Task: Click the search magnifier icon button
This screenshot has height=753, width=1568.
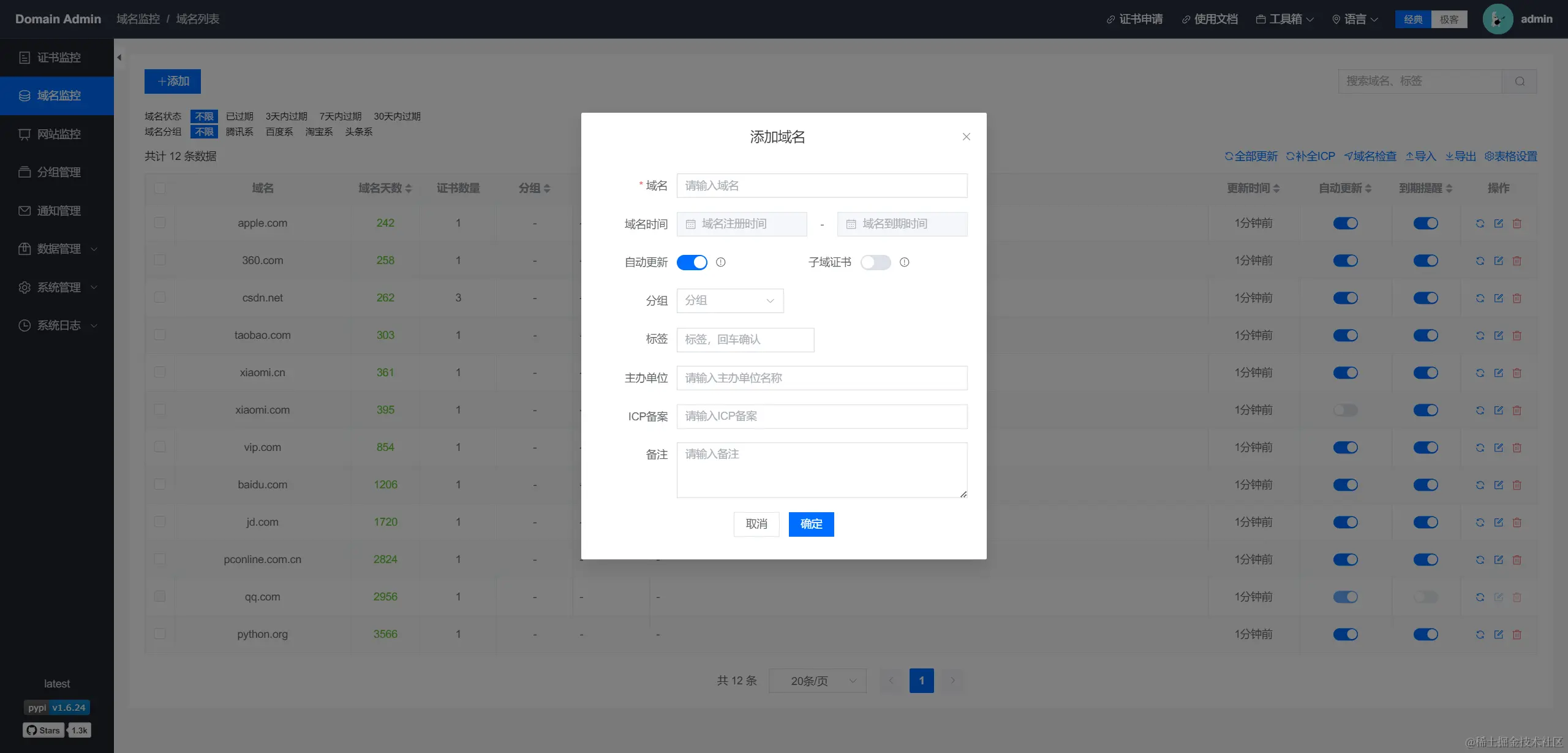Action: 1520,81
